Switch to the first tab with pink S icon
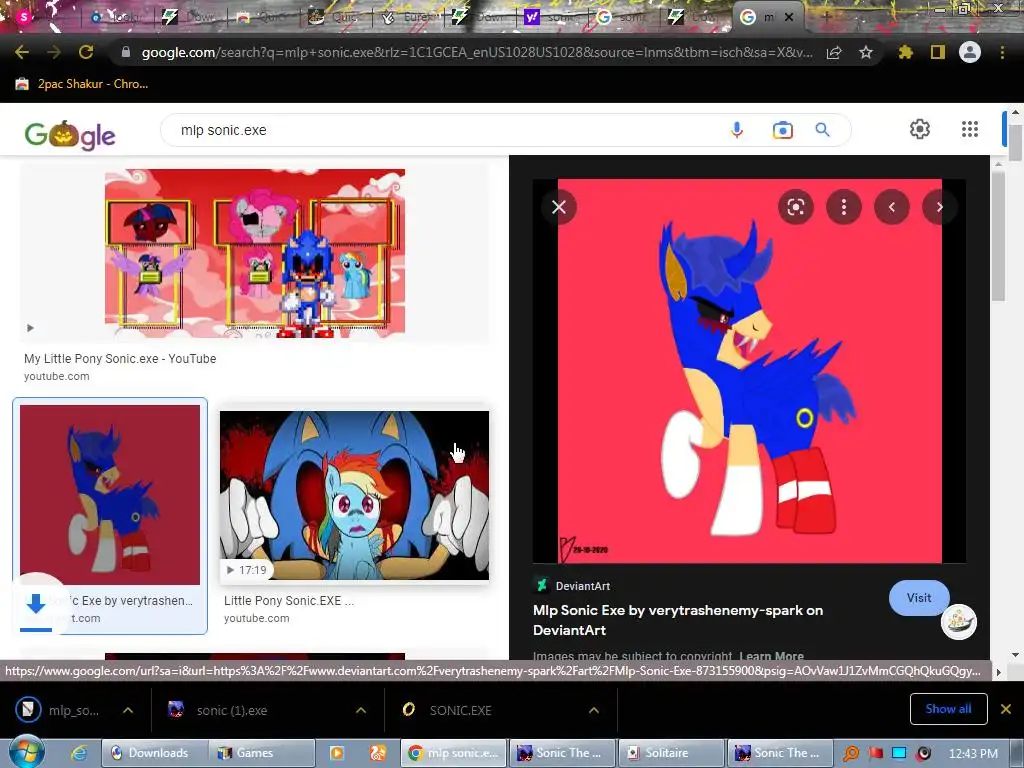The width and height of the screenshot is (1024, 768). coord(39,18)
